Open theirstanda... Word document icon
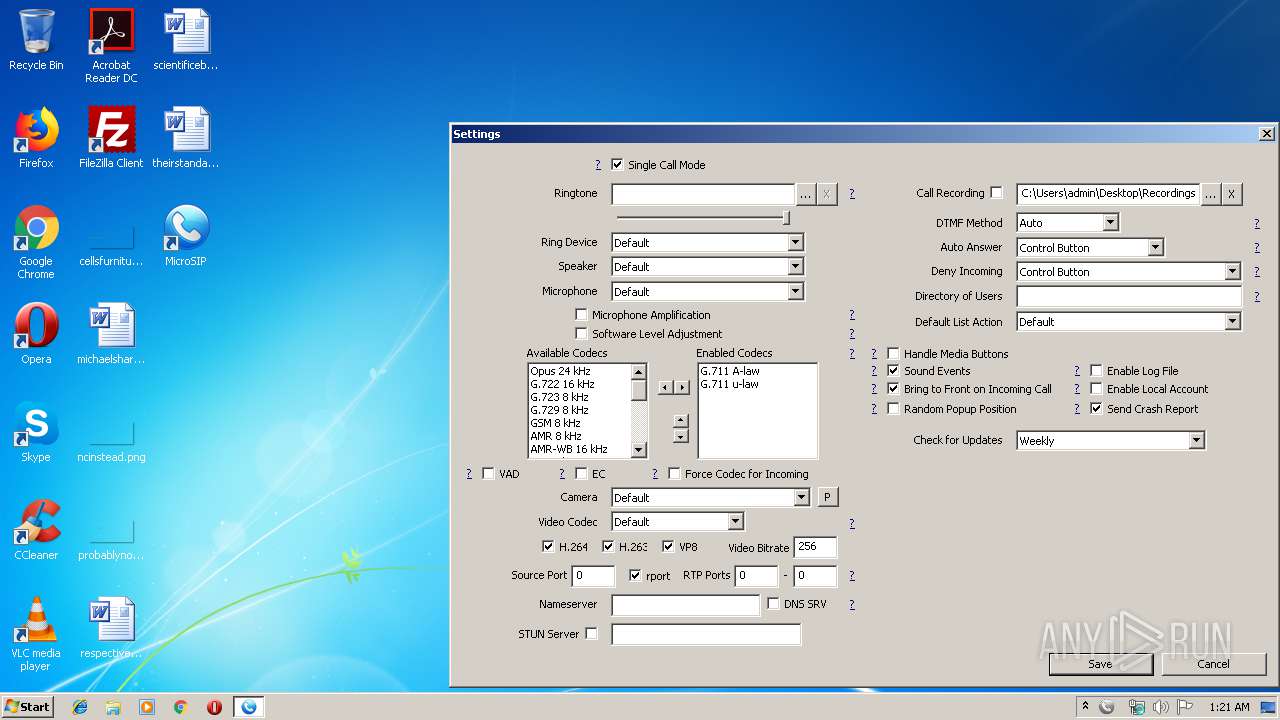Screen dimensions: 1280x720 pos(185,138)
